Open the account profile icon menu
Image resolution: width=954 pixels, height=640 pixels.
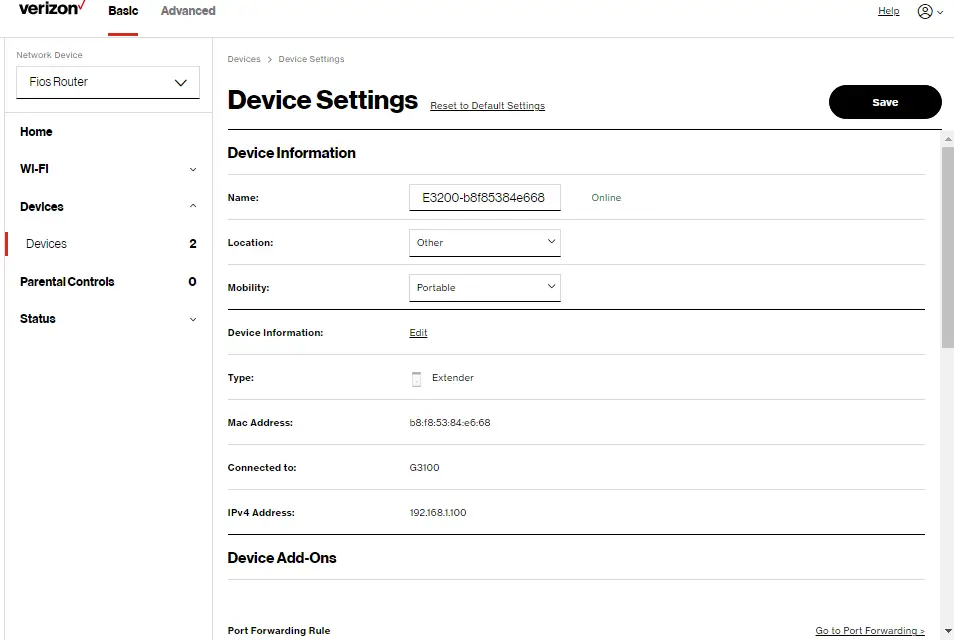927,11
